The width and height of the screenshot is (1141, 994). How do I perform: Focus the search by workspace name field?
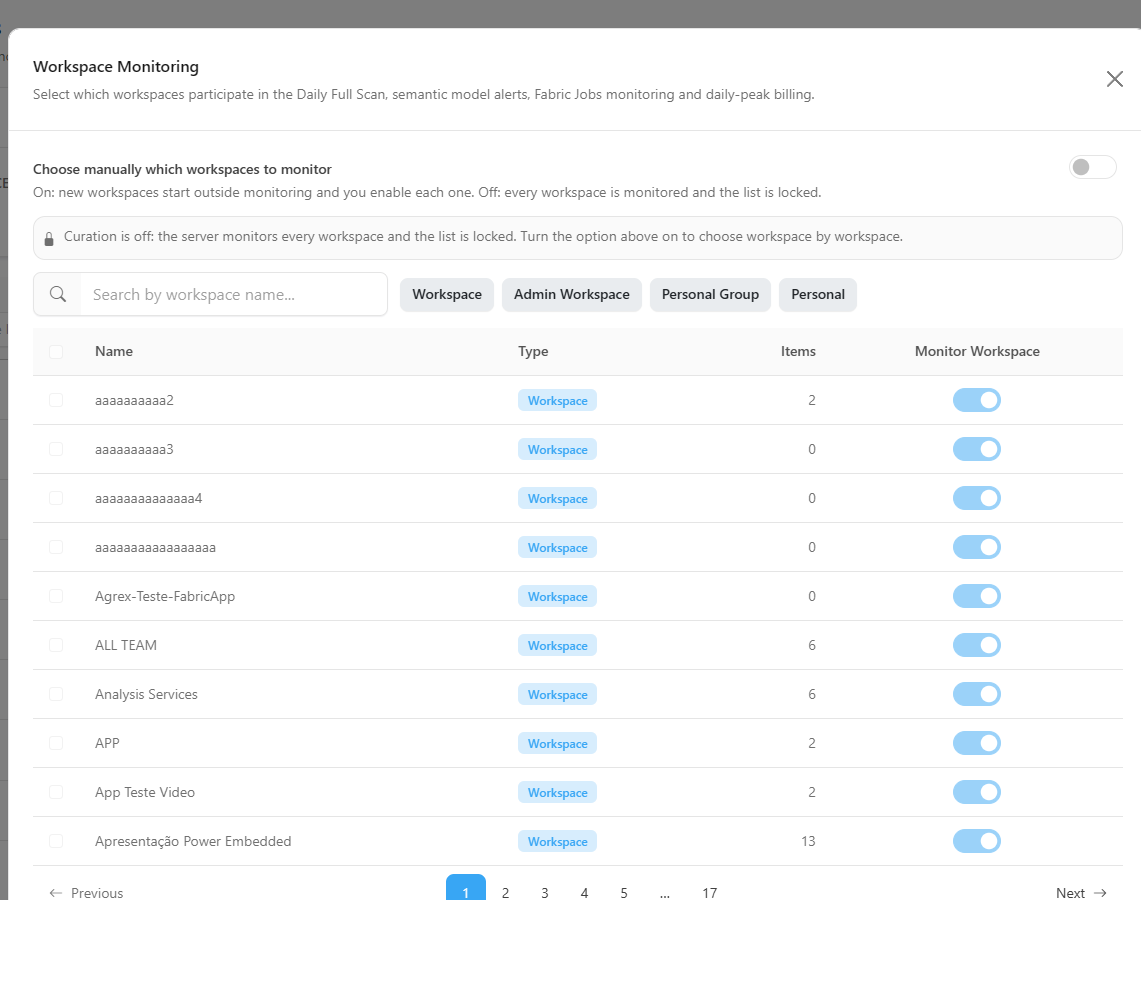(x=233, y=295)
